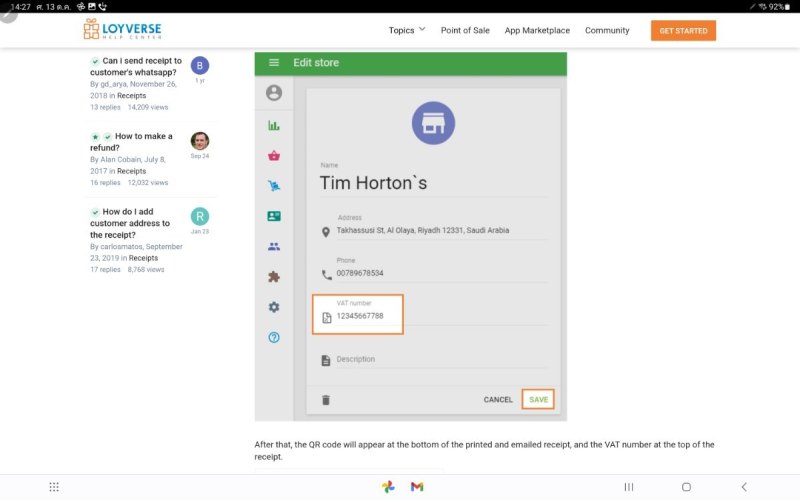Open Receipts category under customer address topic

tap(143, 258)
